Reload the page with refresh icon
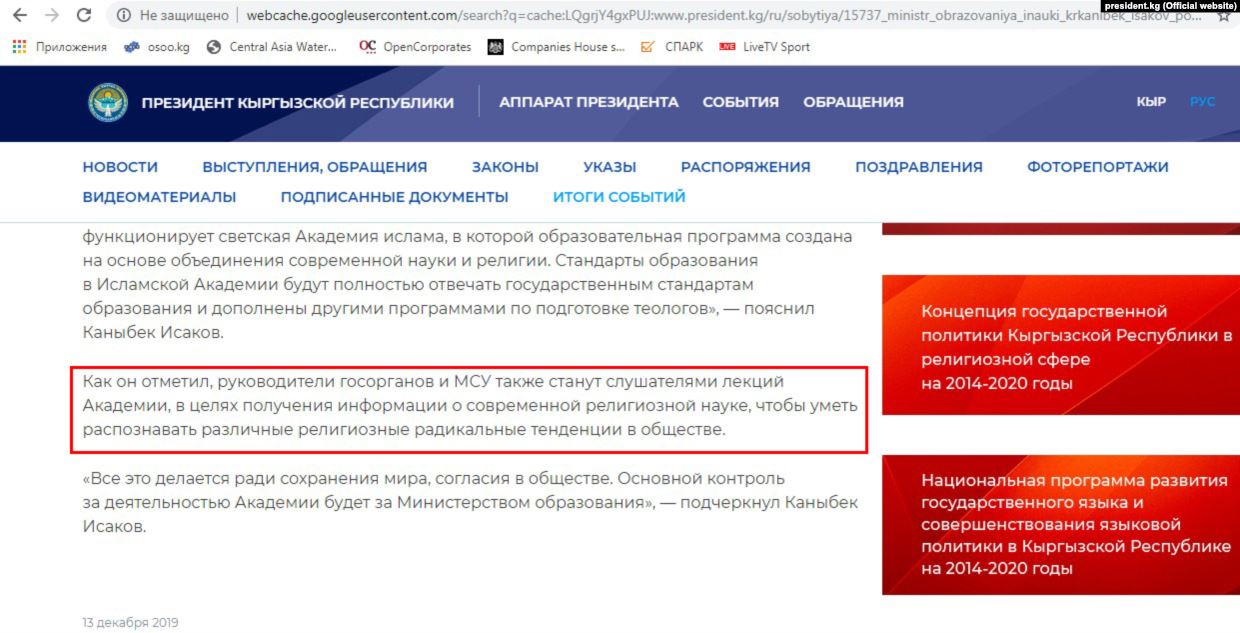This screenshot has width=1240, height=633. click(x=84, y=16)
